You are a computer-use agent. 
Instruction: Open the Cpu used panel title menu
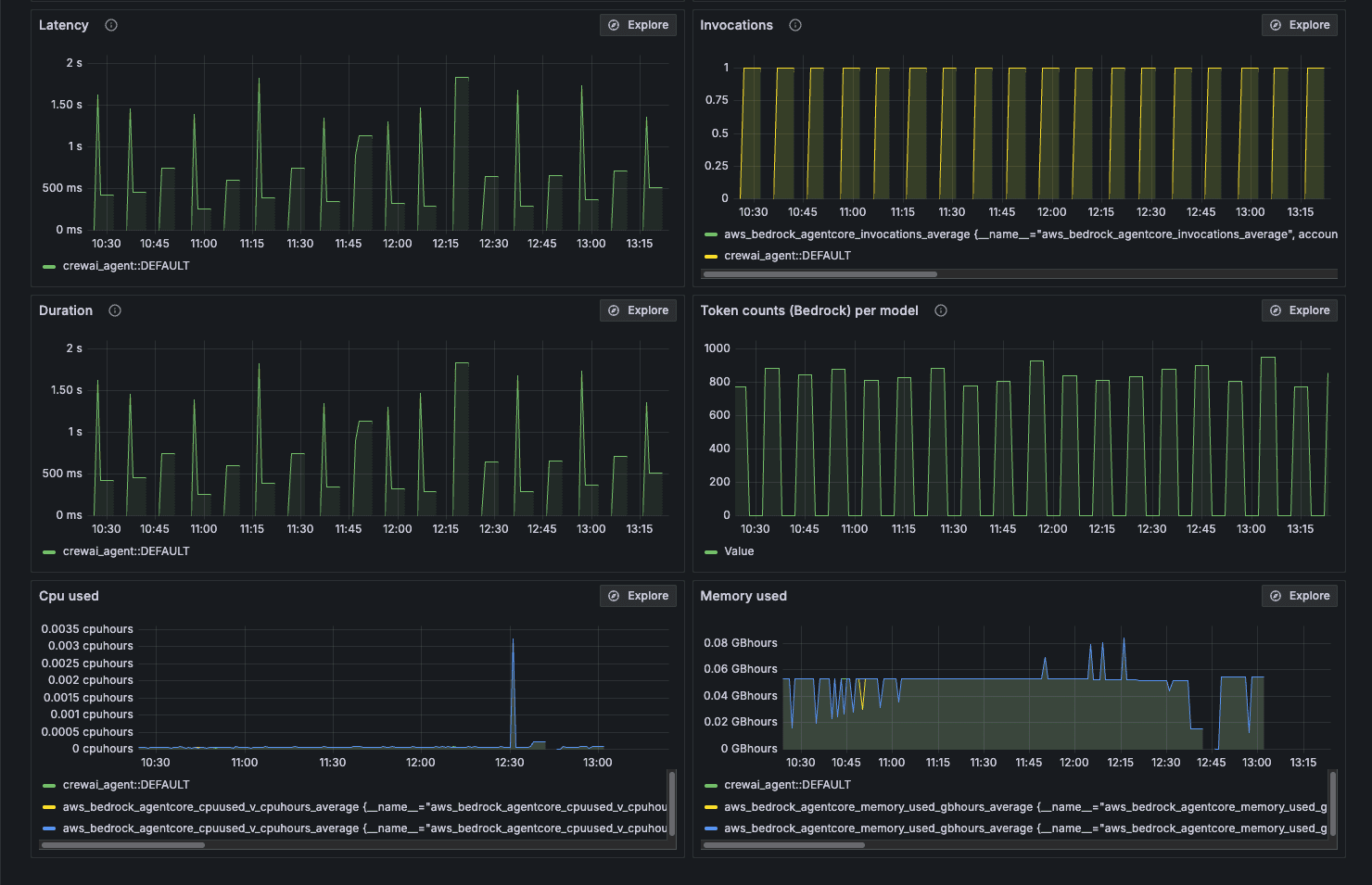pyautogui.click(x=69, y=596)
